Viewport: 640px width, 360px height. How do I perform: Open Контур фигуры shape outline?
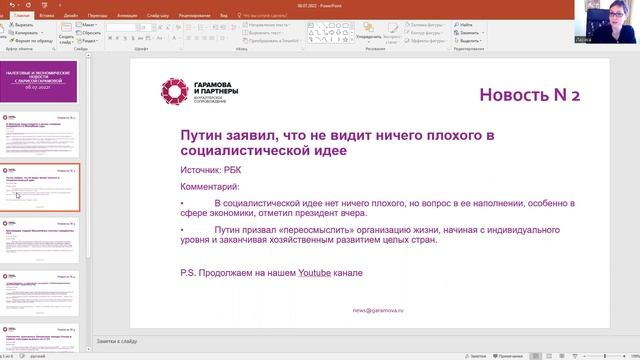(x=424, y=33)
